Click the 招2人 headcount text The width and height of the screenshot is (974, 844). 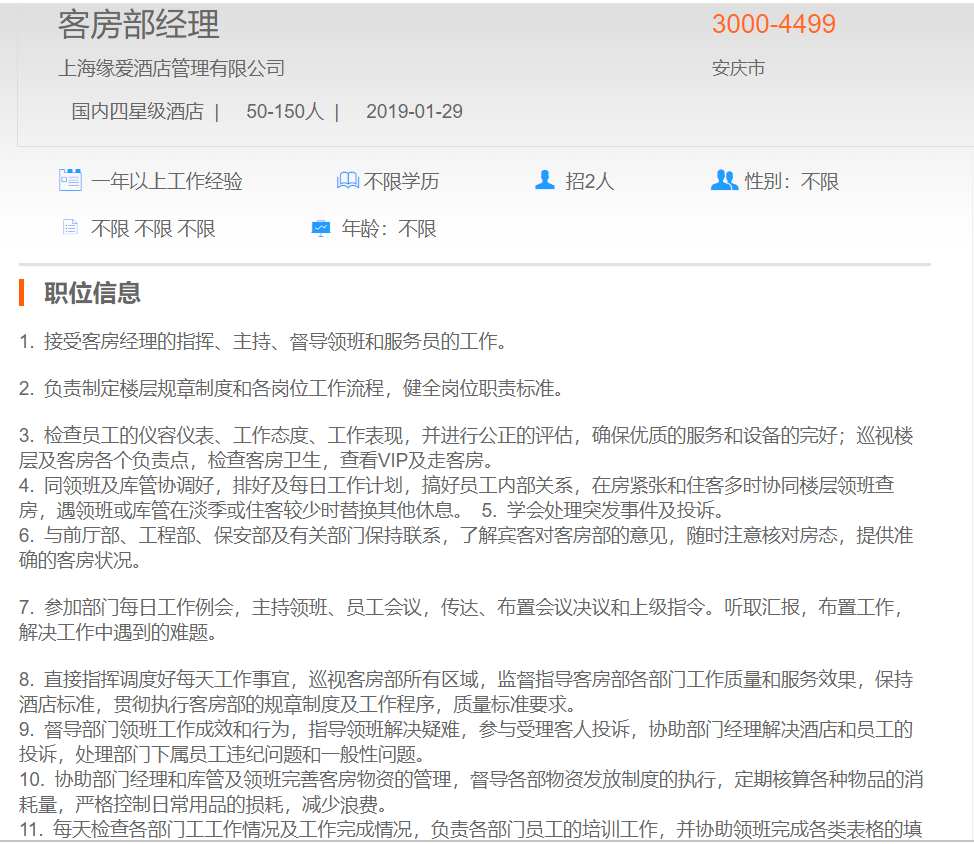tap(590, 182)
